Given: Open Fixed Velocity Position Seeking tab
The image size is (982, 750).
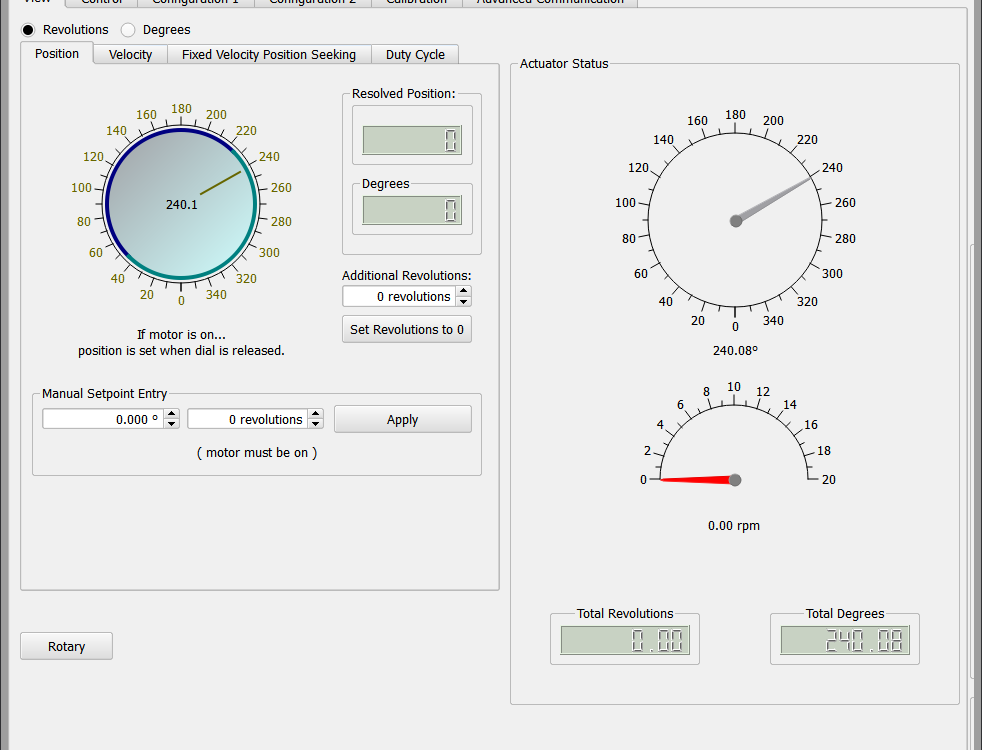Looking at the screenshot, I should point(269,54).
